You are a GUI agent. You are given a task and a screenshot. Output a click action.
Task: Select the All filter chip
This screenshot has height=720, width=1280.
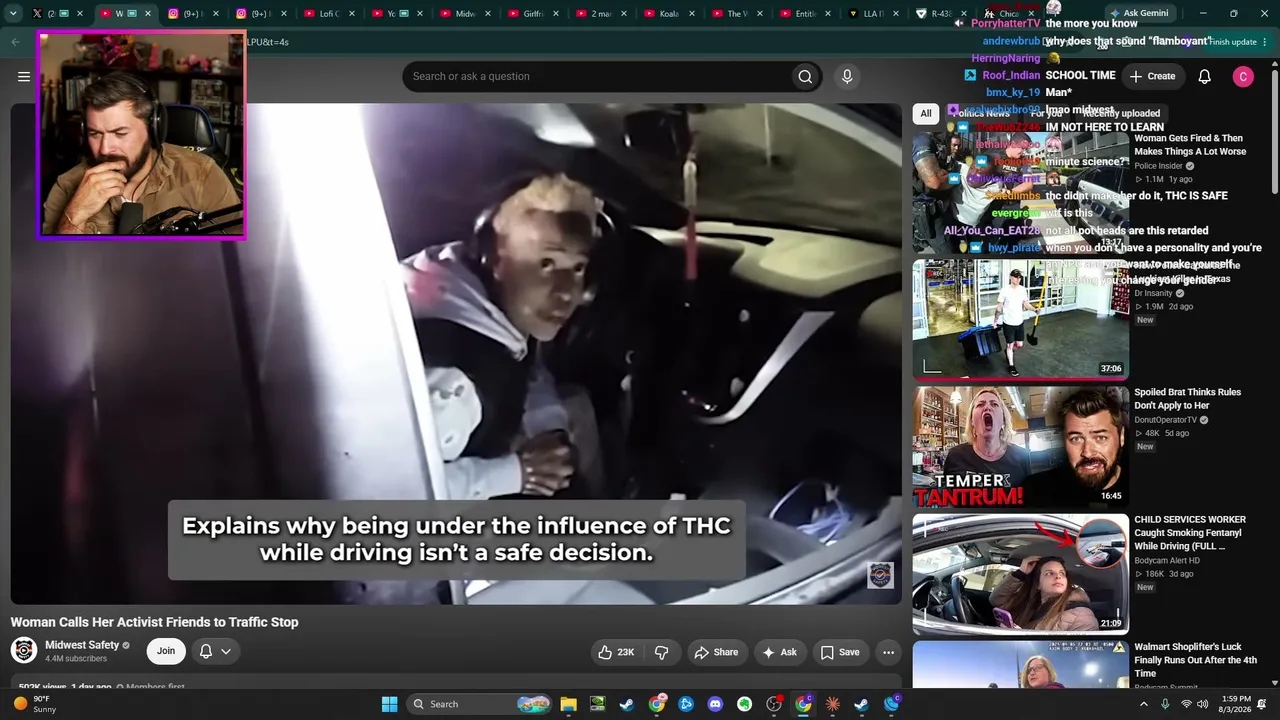(x=926, y=113)
